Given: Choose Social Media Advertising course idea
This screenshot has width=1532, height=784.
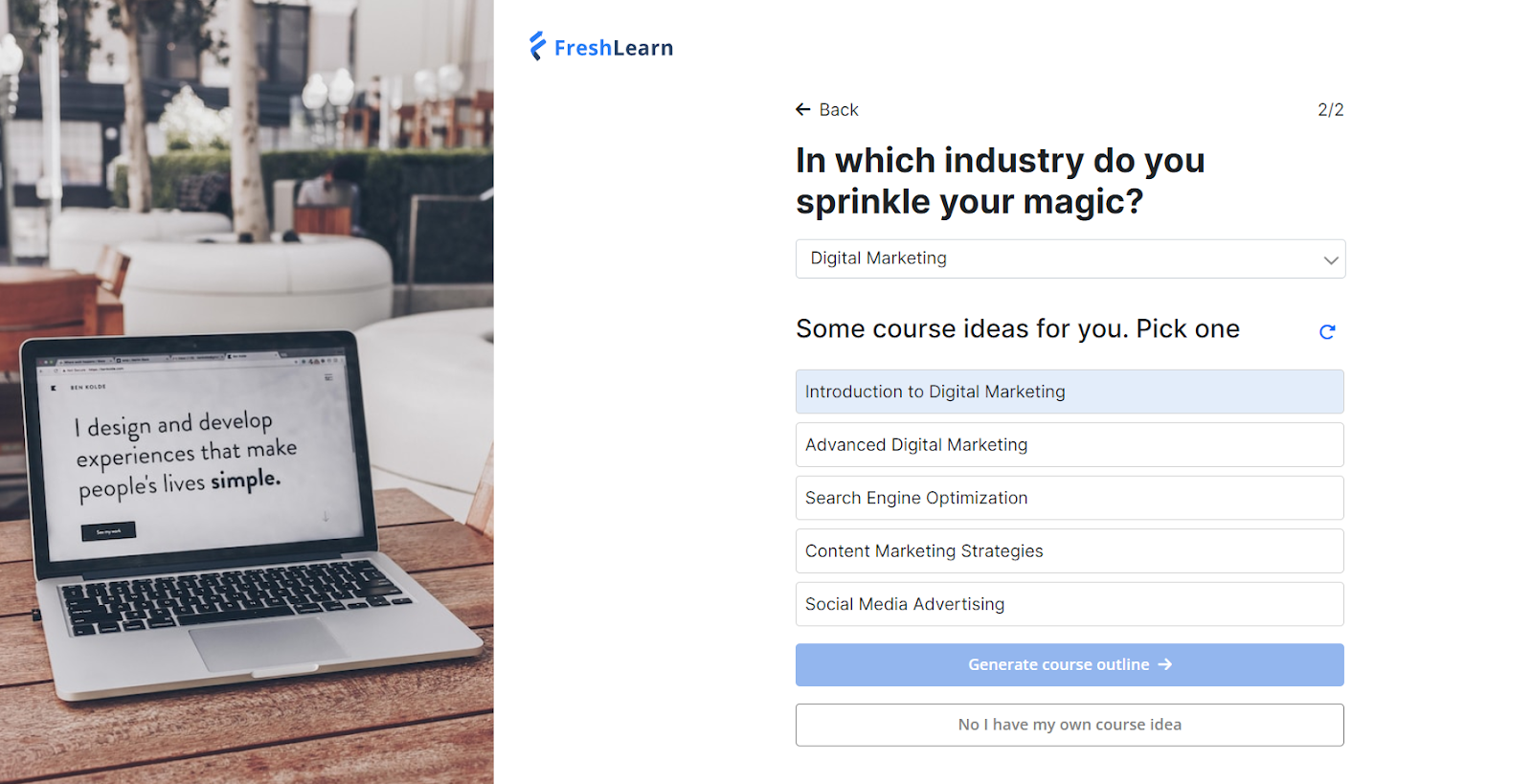Looking at the screenshot, I should pyautogui.click(x=1070, y=604).
